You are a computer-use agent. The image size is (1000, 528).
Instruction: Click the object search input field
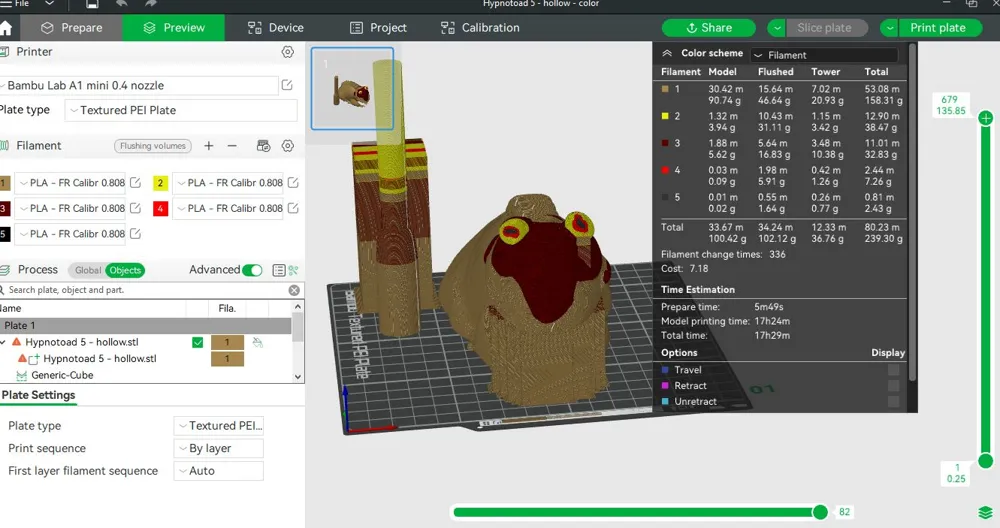143,290
